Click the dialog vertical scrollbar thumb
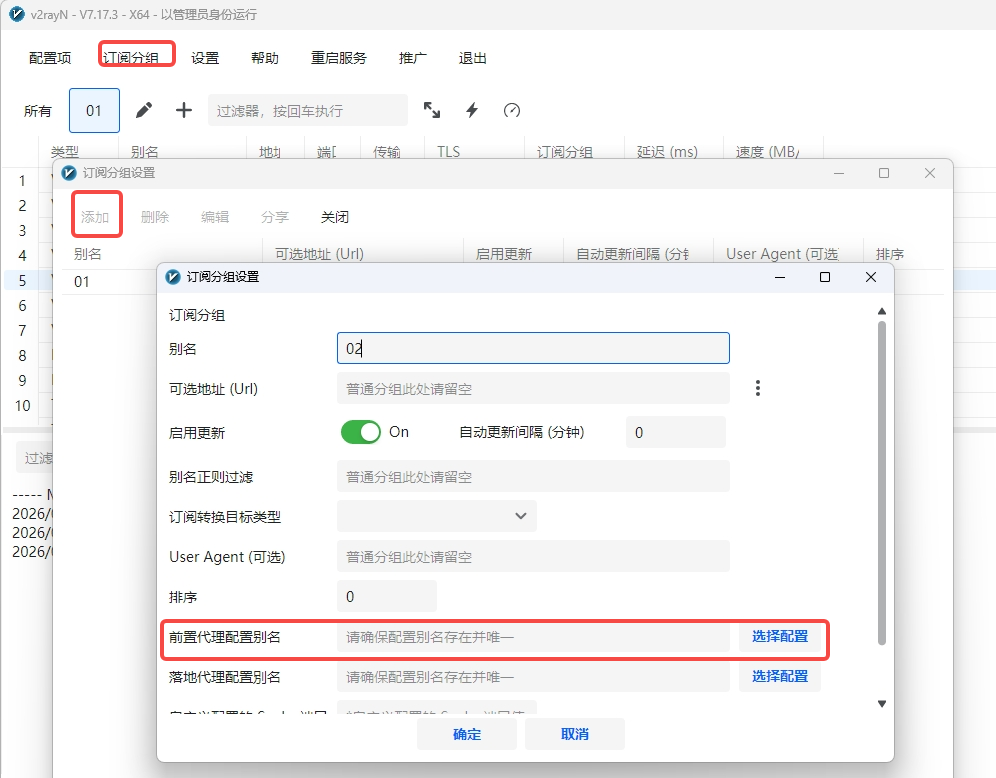The width and height of the screenshot is (996, 778). pos(882,483)
